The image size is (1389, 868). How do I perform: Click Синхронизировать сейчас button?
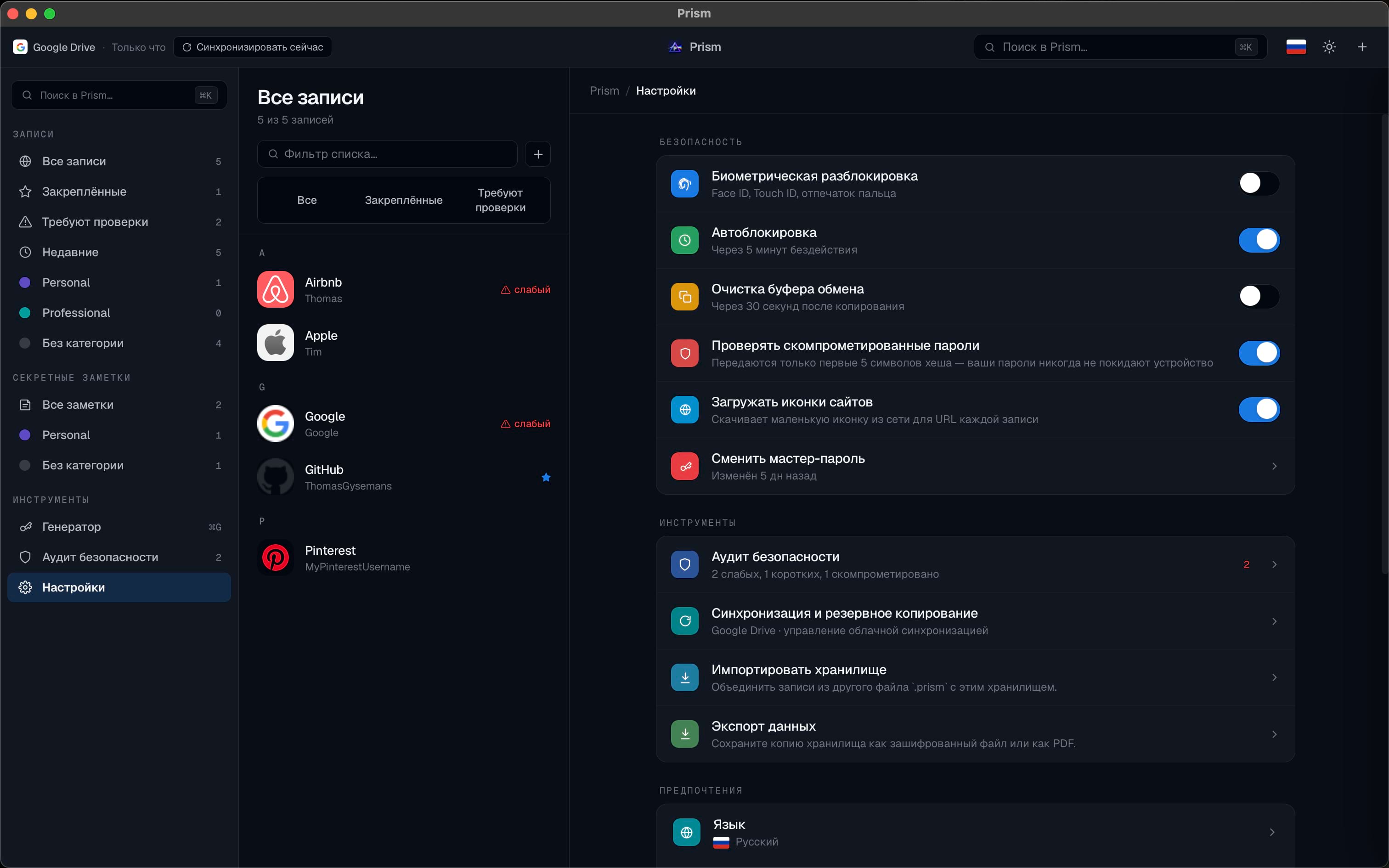253,47
